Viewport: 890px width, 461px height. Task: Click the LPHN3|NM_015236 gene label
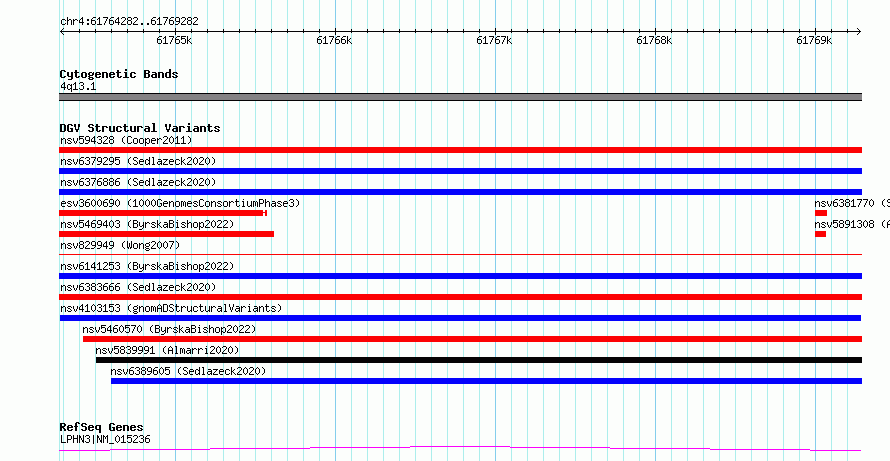point(105,439)
